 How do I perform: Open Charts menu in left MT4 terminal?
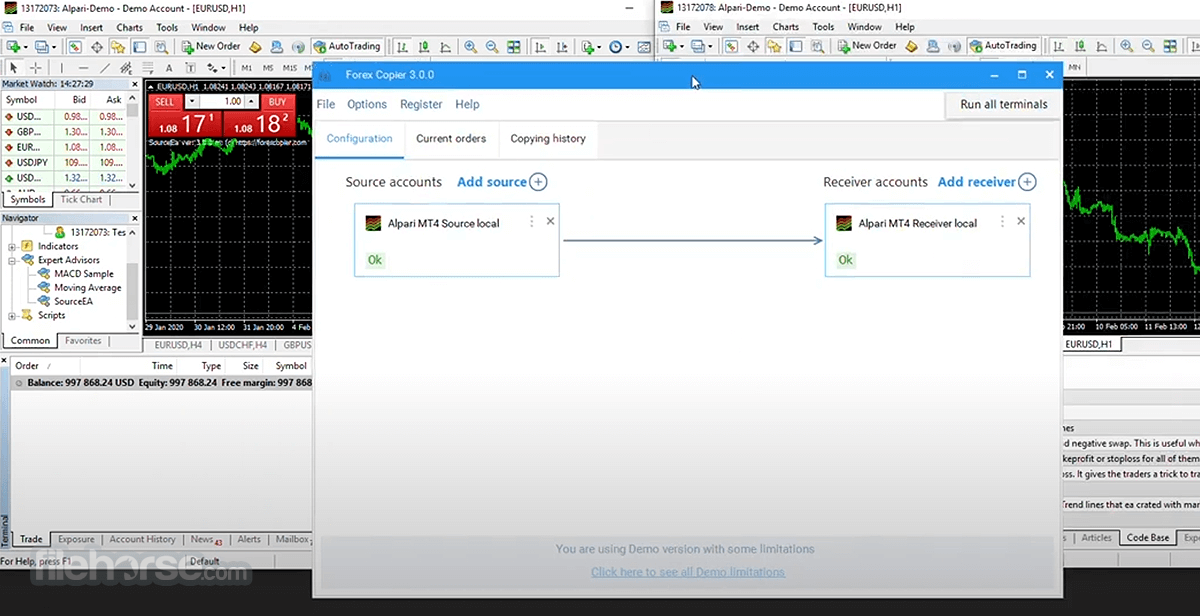point(129,27)
